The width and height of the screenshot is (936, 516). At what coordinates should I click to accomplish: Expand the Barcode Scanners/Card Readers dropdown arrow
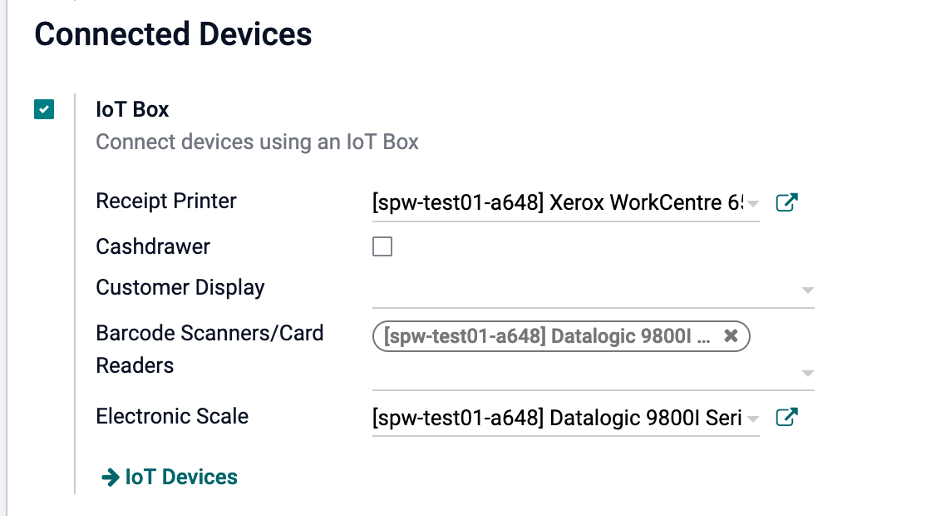[806, 373]
